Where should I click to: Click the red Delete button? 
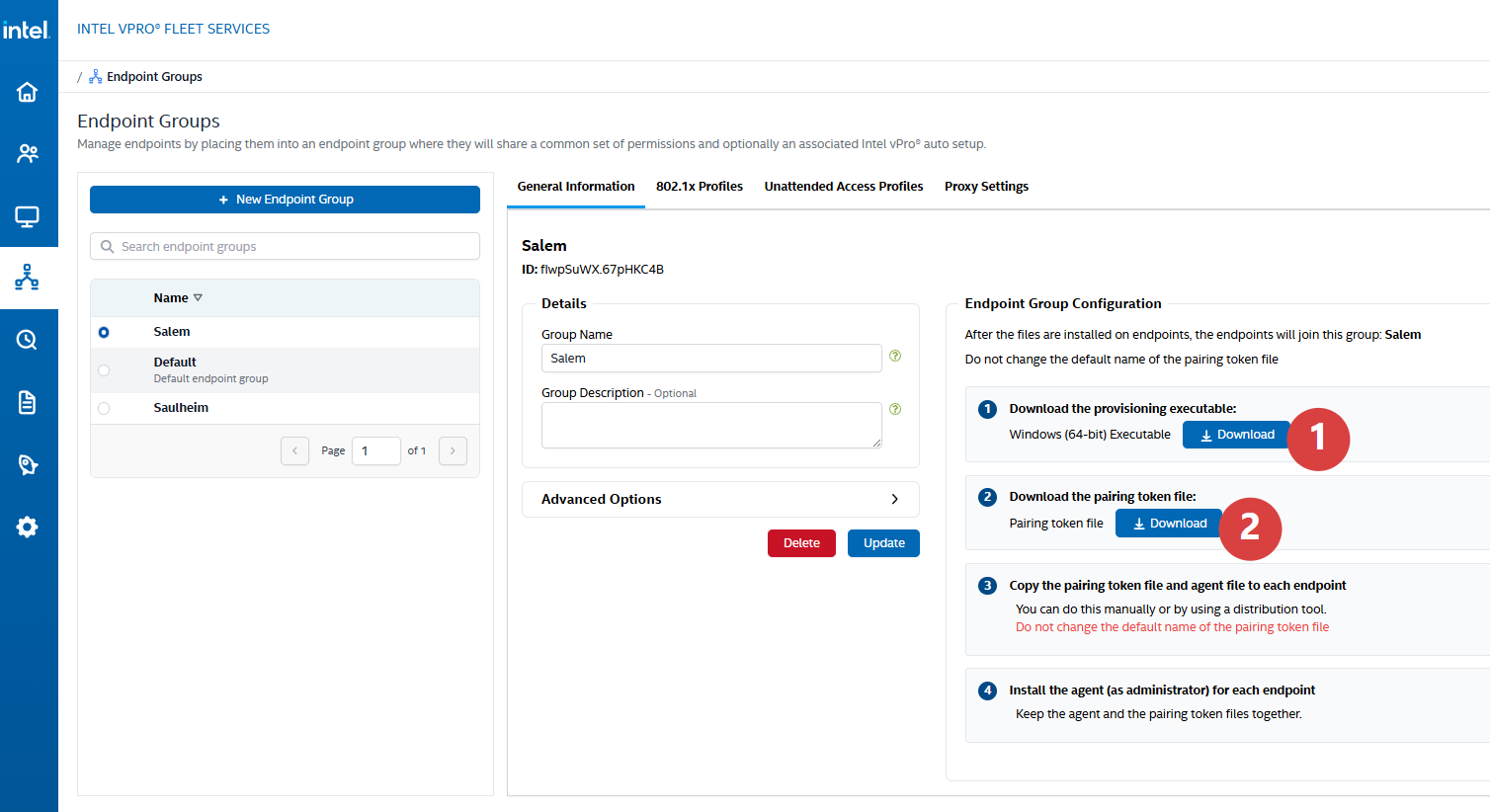801,543
